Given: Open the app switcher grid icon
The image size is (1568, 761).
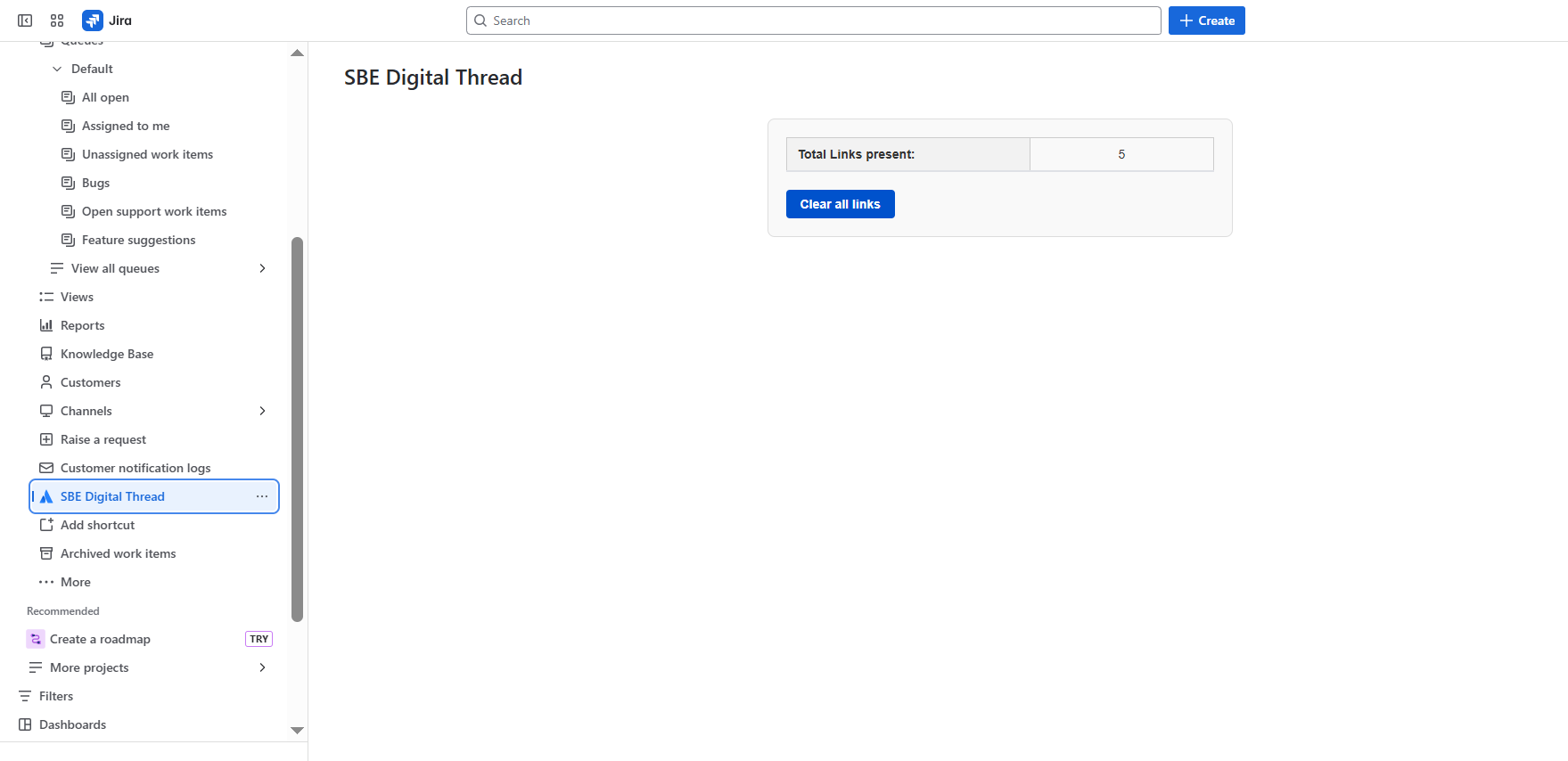Looking at the screenshot, I should [57, 20].
